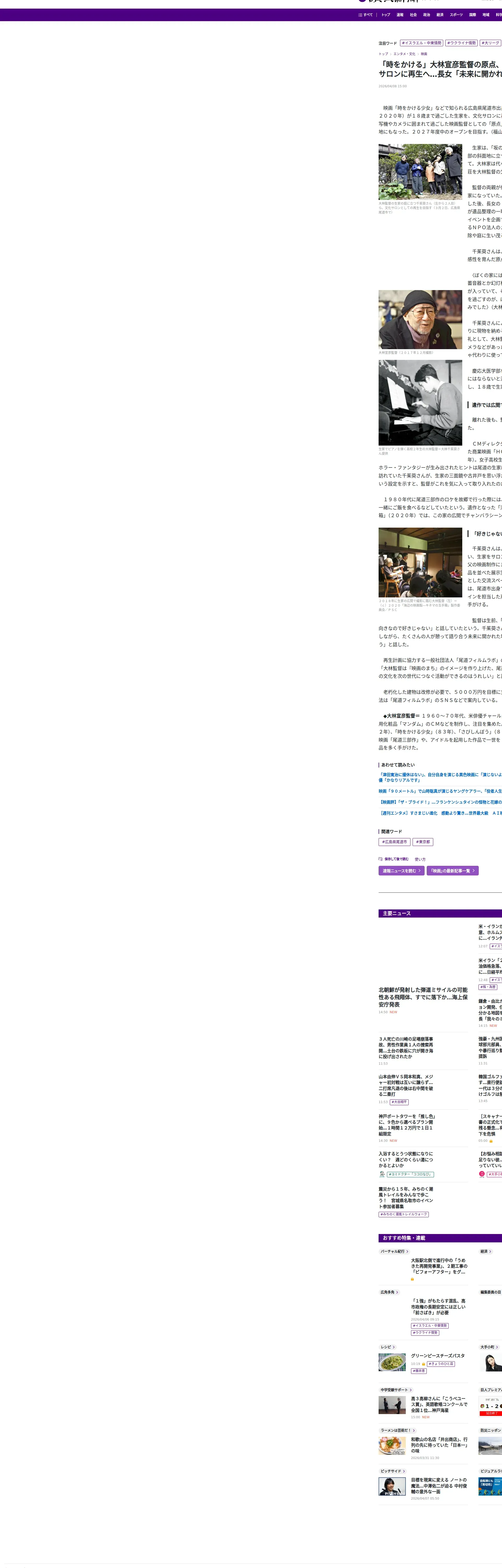
Task: Click the #ウクライナ情勢 featured tag under 注目ワード
Action: [461, 43]
